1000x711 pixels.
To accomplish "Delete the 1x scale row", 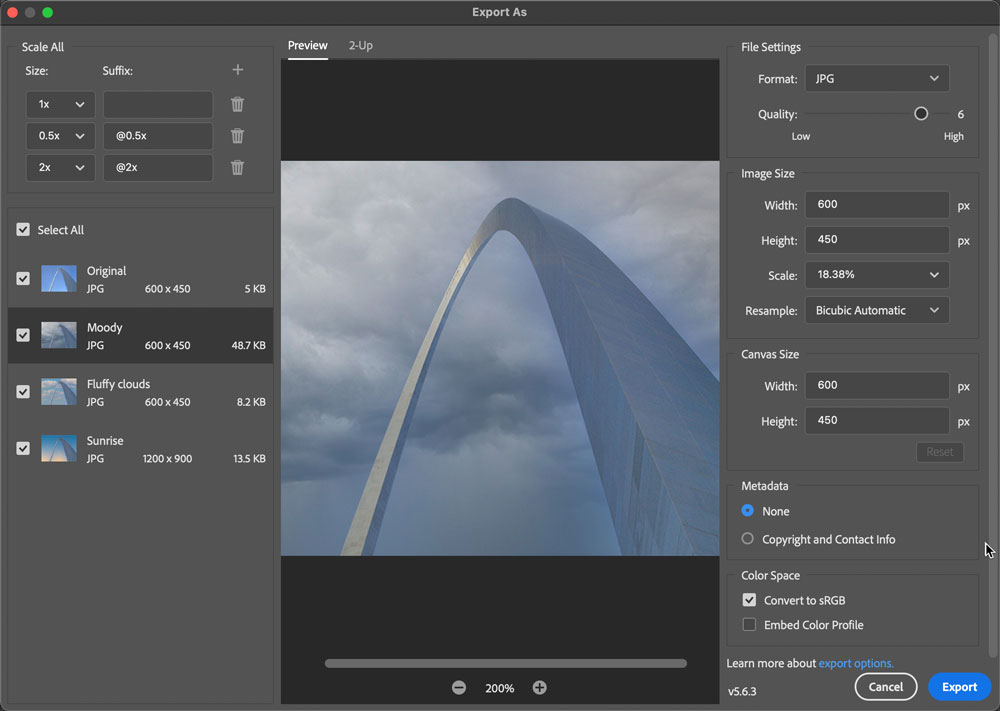I will 237,104.
